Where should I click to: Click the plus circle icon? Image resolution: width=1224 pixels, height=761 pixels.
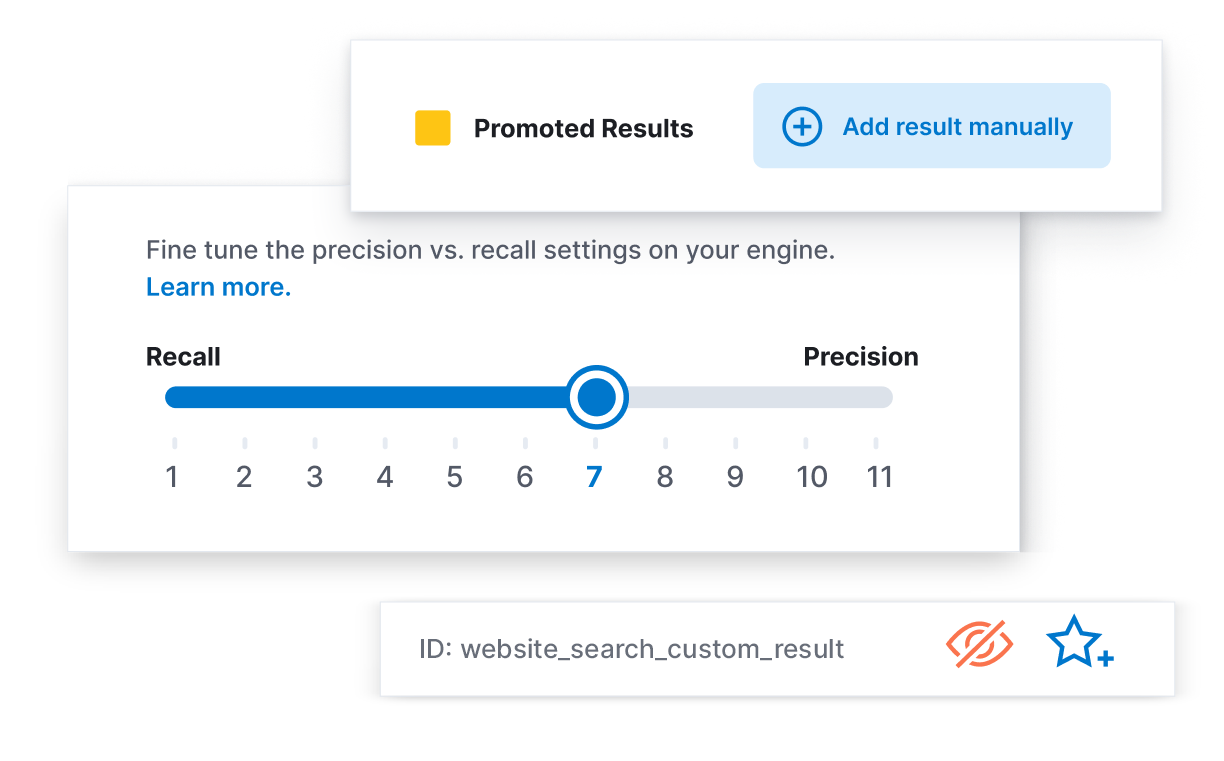point(802,127)
